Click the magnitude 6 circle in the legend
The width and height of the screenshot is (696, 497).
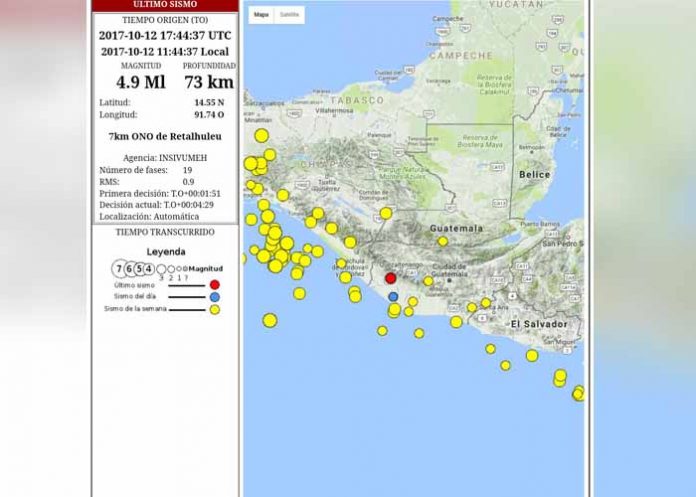130,269
